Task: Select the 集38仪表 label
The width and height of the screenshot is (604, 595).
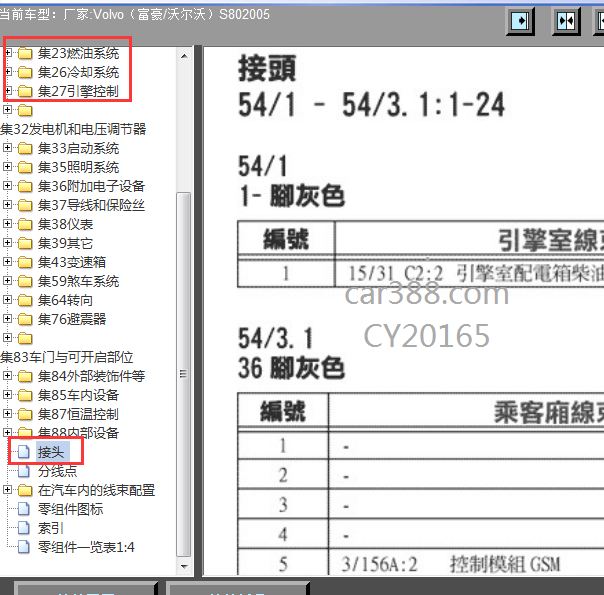Action: (x=65, y=224)
